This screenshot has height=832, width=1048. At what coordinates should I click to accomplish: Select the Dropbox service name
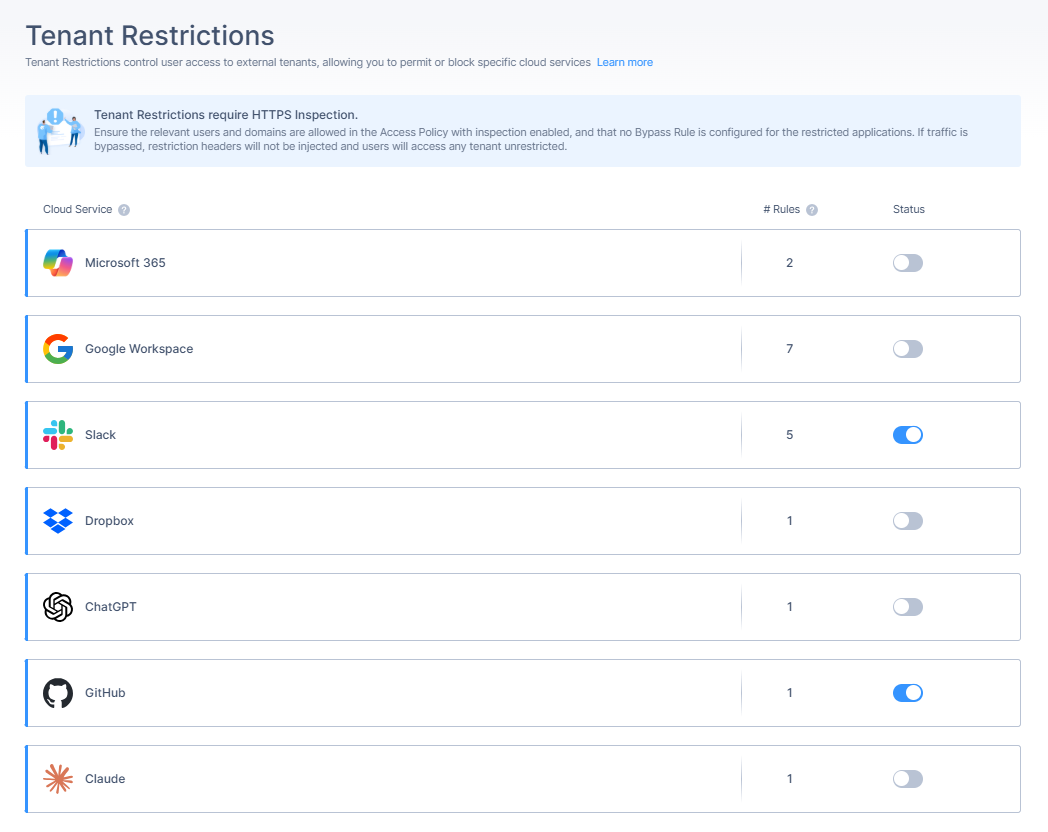(109, 521)
